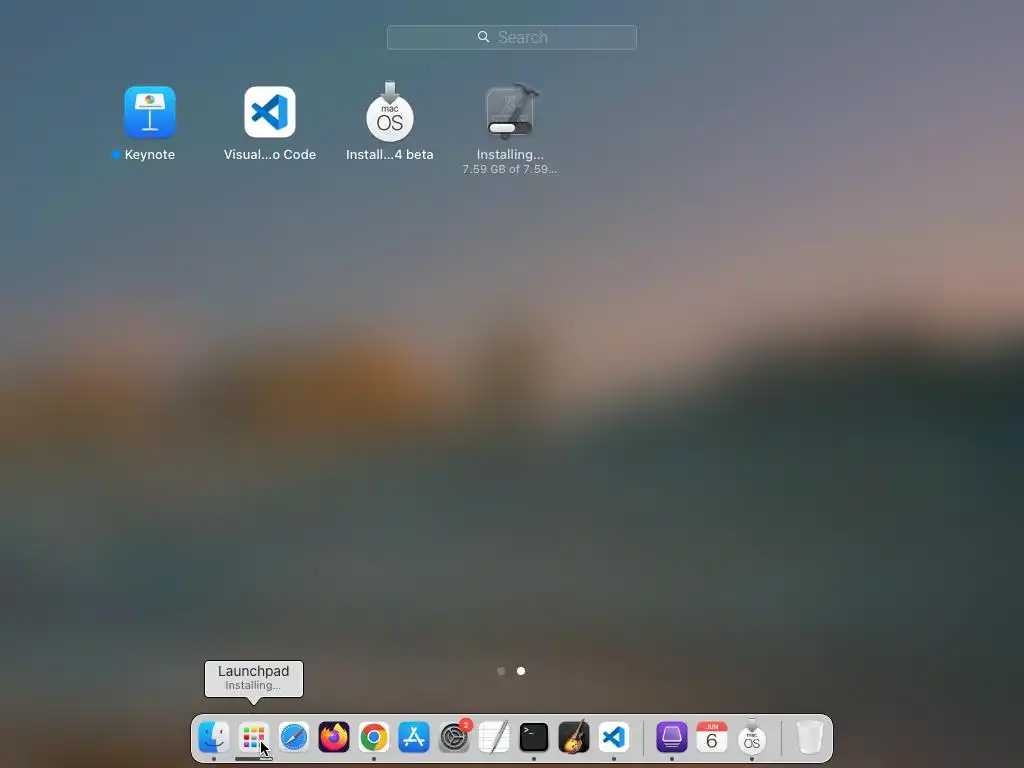Click the "Installing..." label under the Xcode icon
The height and width of the screenshot is (768, 1024).
coord(510,155)
